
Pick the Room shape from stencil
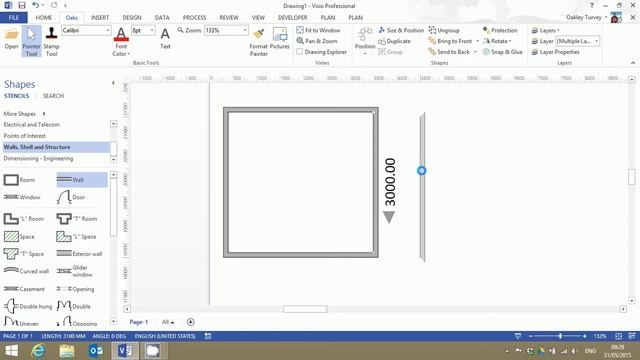coord(19,180)
